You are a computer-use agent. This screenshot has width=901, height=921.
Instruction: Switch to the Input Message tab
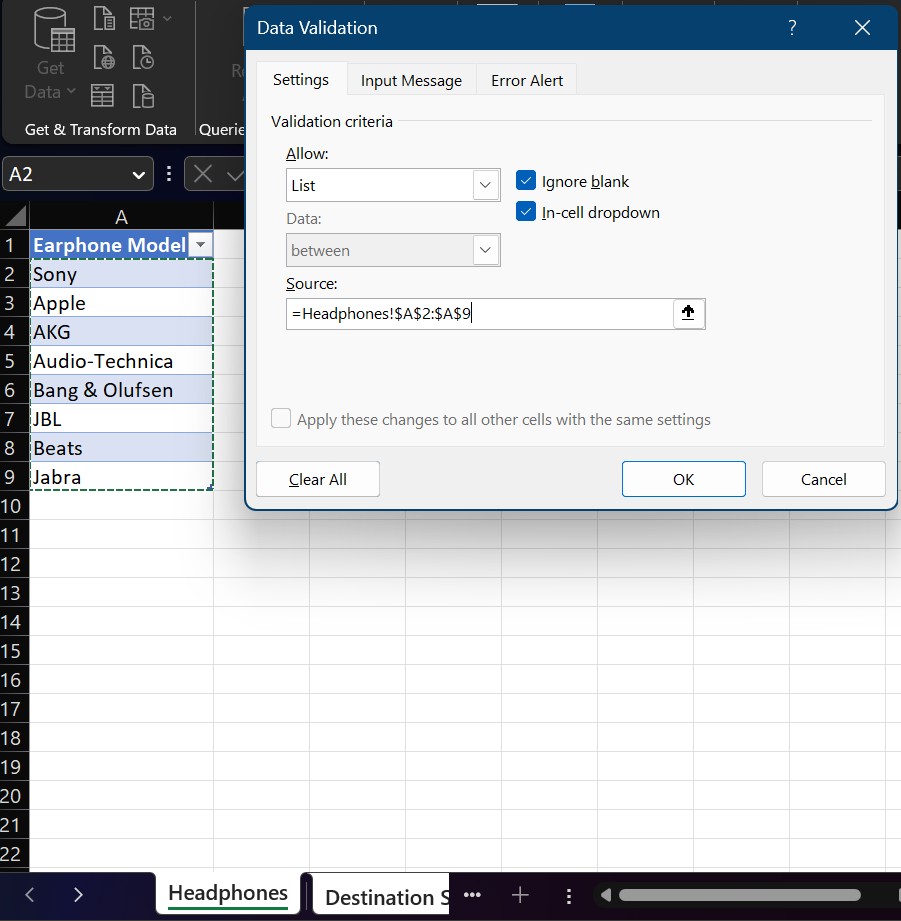[411, 80]
